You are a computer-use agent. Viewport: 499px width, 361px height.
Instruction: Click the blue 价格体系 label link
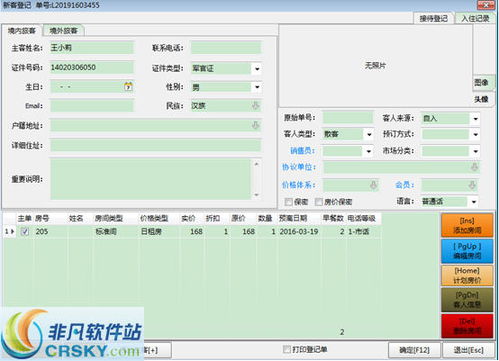299,185
